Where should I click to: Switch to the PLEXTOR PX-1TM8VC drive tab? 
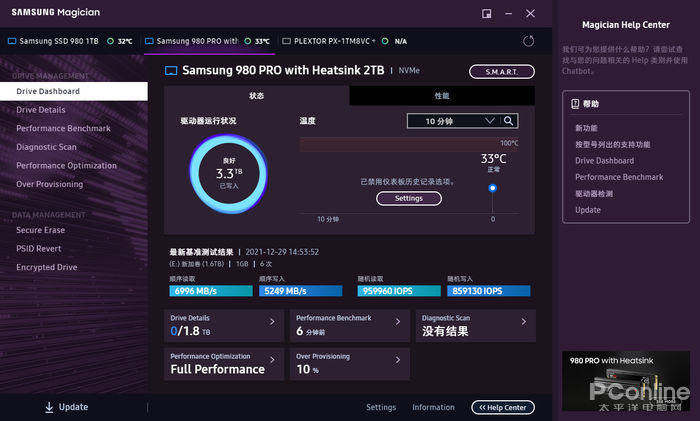point(345,41)
